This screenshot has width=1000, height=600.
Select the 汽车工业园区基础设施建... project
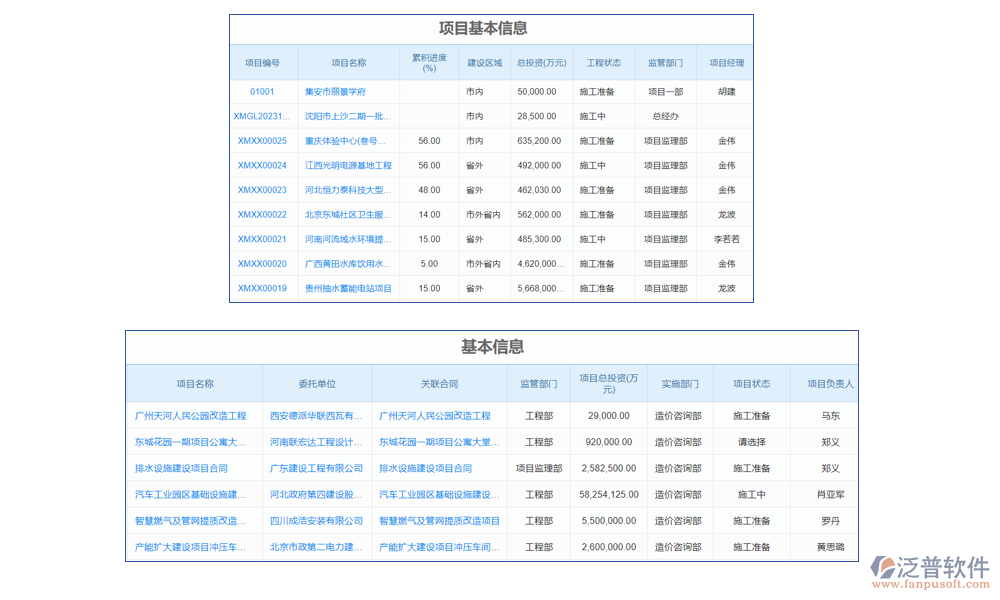pyautogui.click(x=191, y=494)
